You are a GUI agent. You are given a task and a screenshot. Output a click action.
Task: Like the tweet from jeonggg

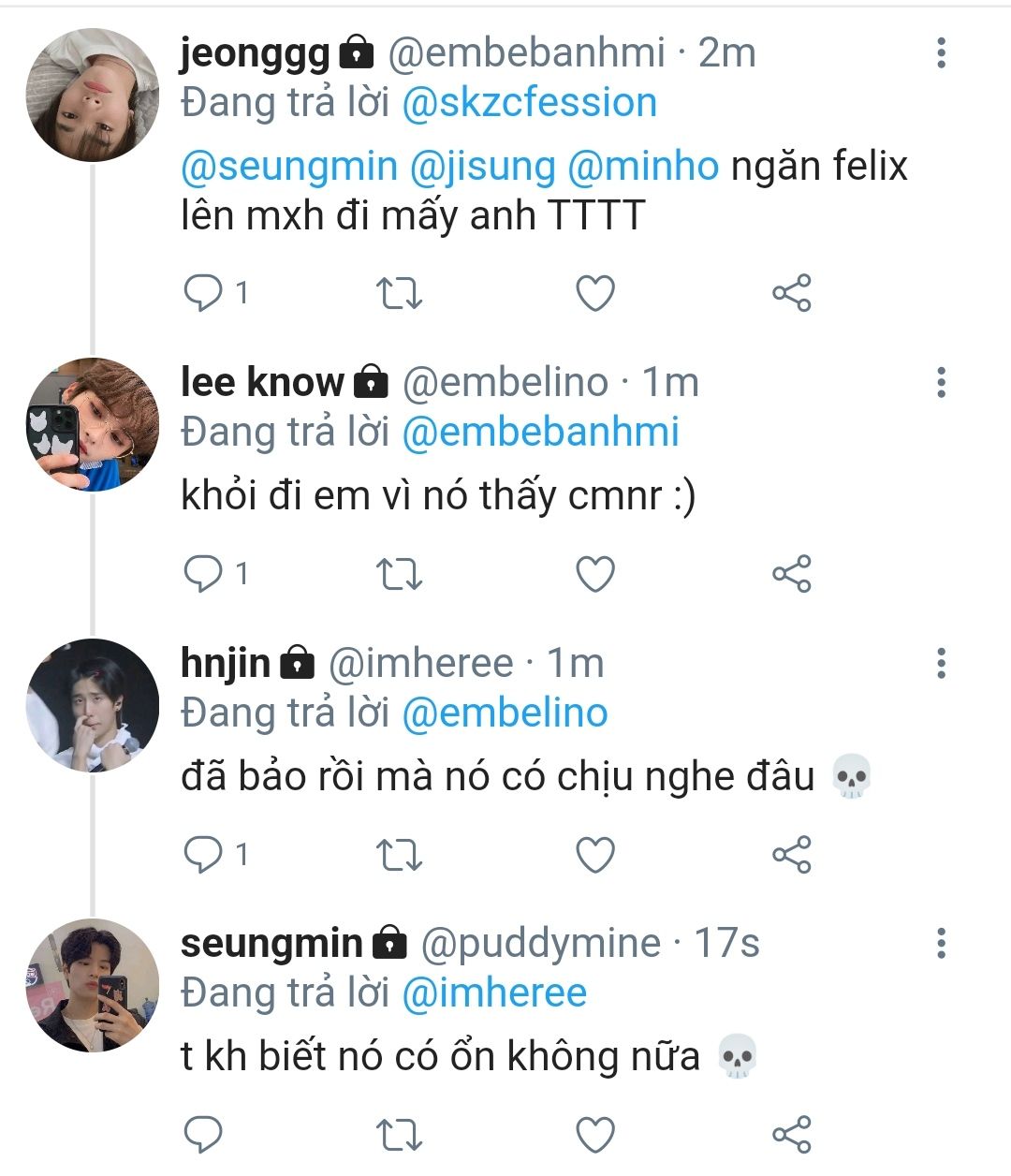[x=594, y=293]
